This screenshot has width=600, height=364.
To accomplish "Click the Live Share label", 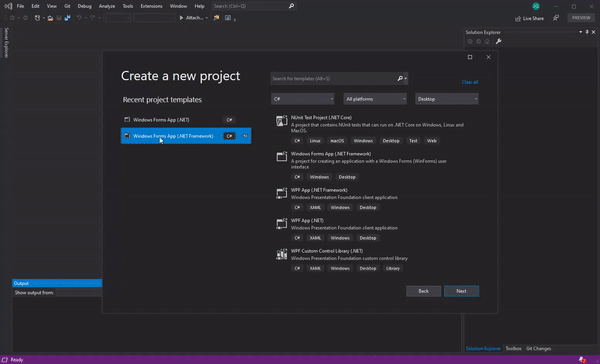I will tap(533, 18).
